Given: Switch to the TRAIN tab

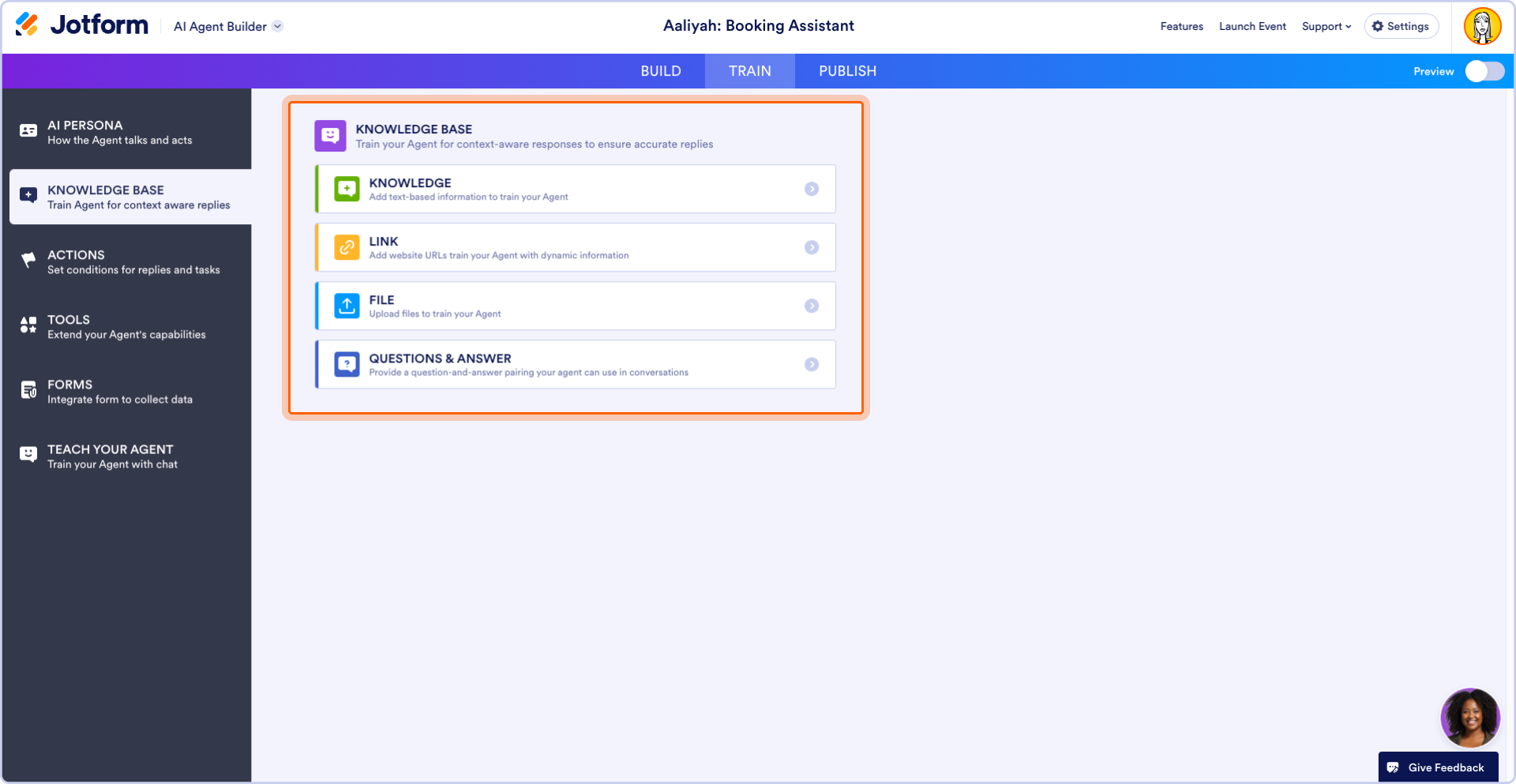Looking at the screenshot, I should click(x=750, y=71).
